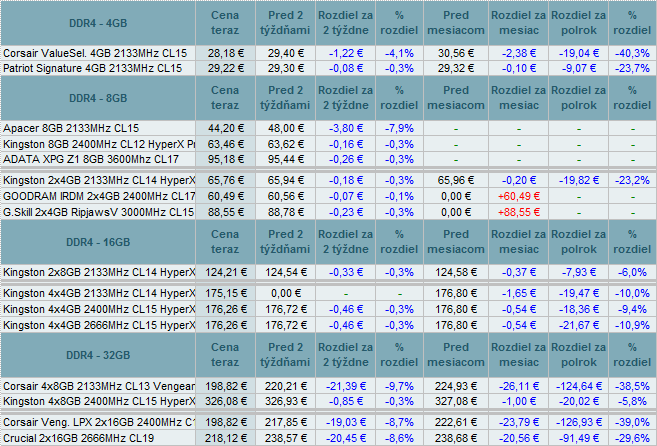Click the '-39,0%' half-year percentage
Viewport: 657px width, 446px height.
632,422
